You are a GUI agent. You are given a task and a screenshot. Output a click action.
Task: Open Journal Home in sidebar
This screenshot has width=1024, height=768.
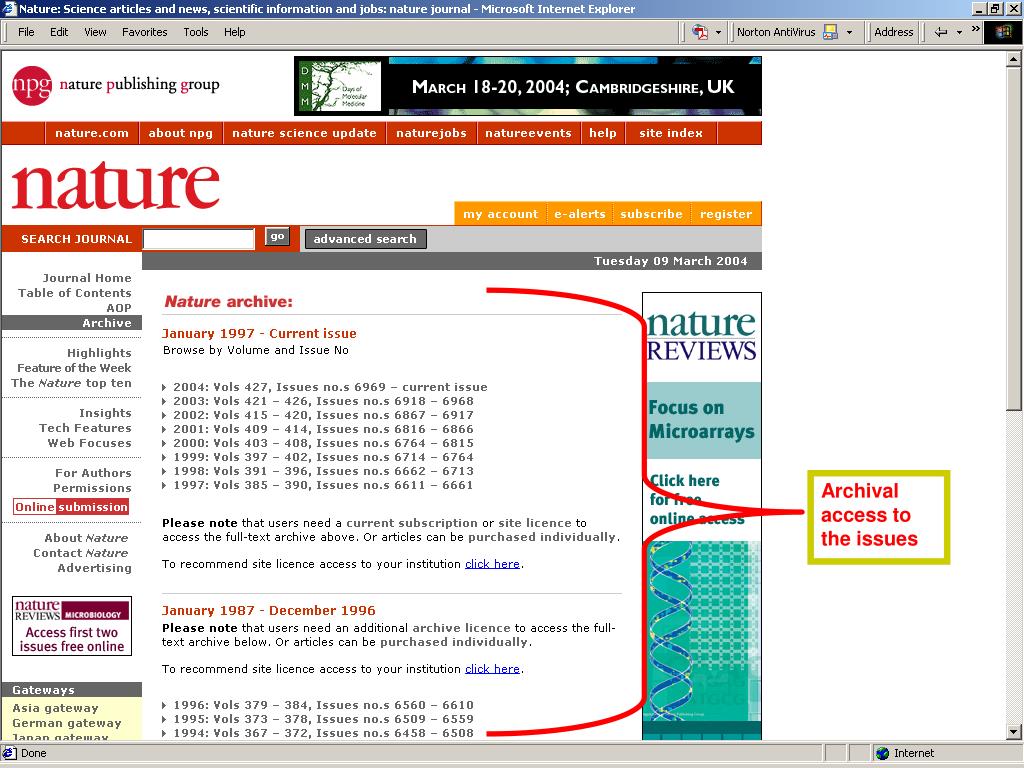pos(87,278)
